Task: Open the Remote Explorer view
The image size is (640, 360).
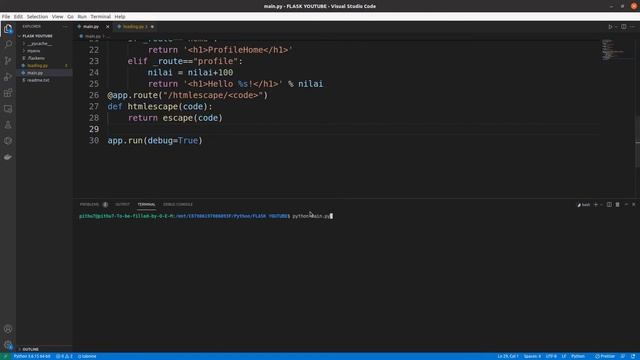Action: point(8,109)
